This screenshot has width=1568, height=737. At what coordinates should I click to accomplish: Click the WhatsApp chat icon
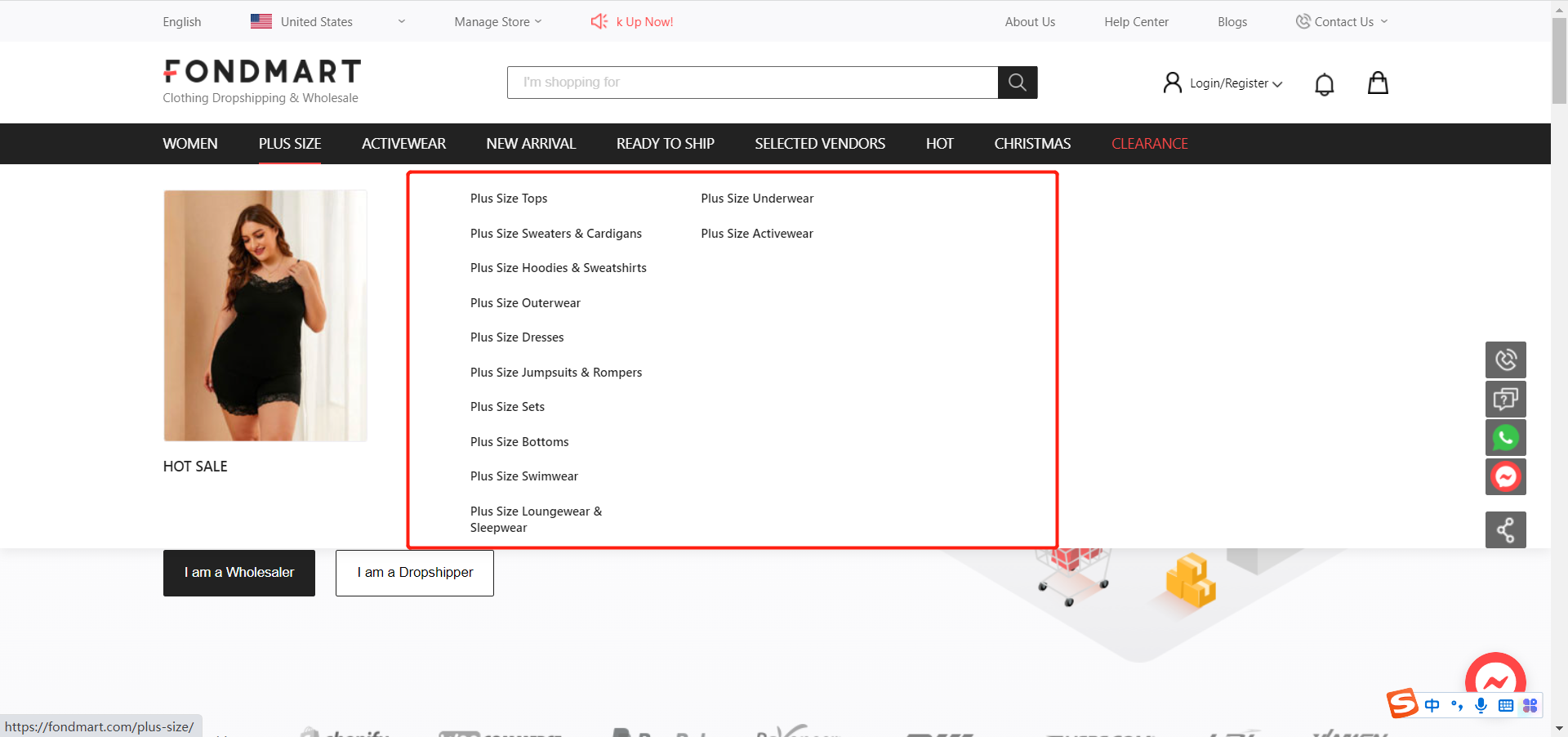pyautogui.click(x=1505, y=438)
